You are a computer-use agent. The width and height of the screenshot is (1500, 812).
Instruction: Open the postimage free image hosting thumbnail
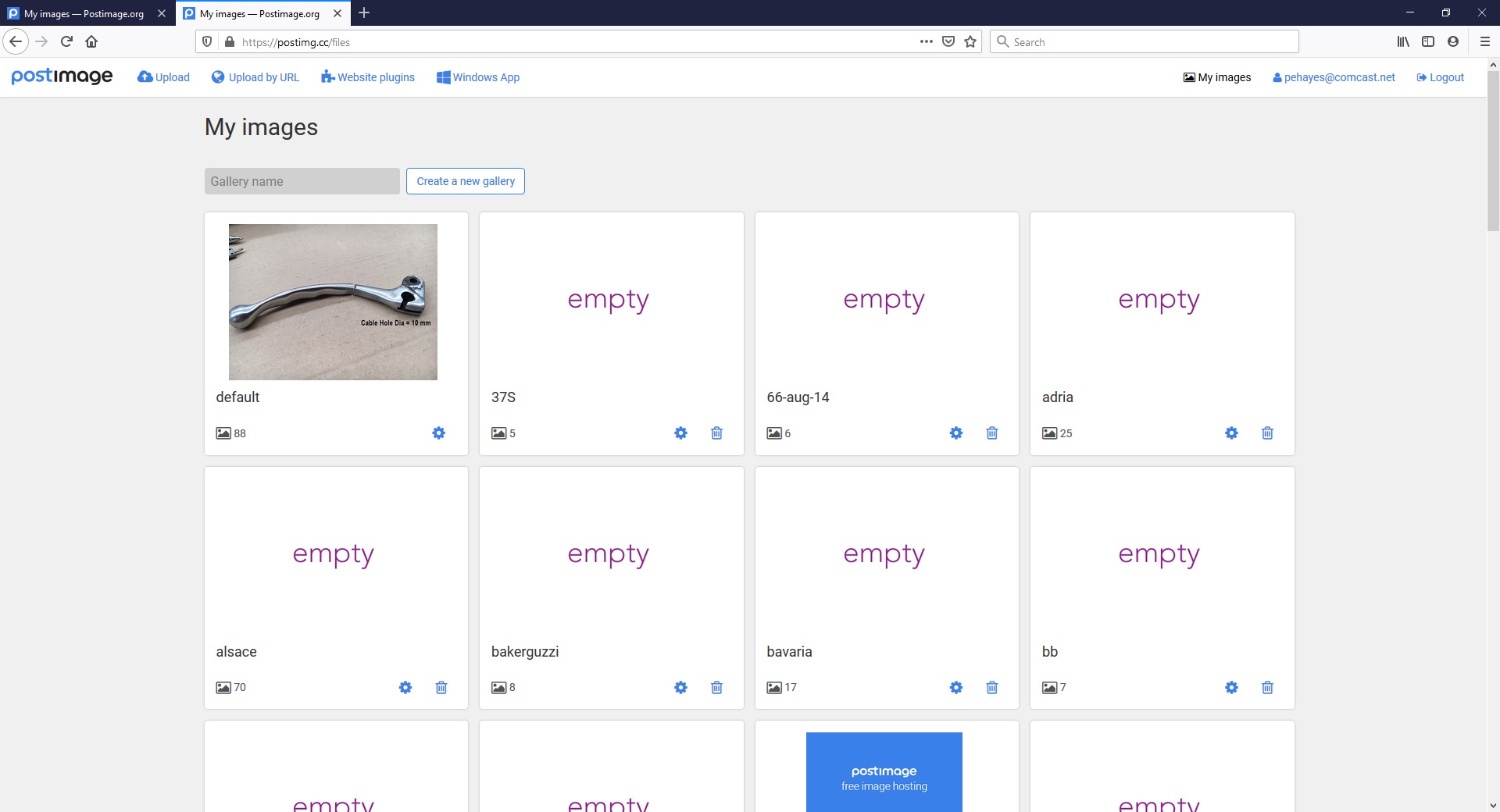pyautogui.click(x=884, y=772)
